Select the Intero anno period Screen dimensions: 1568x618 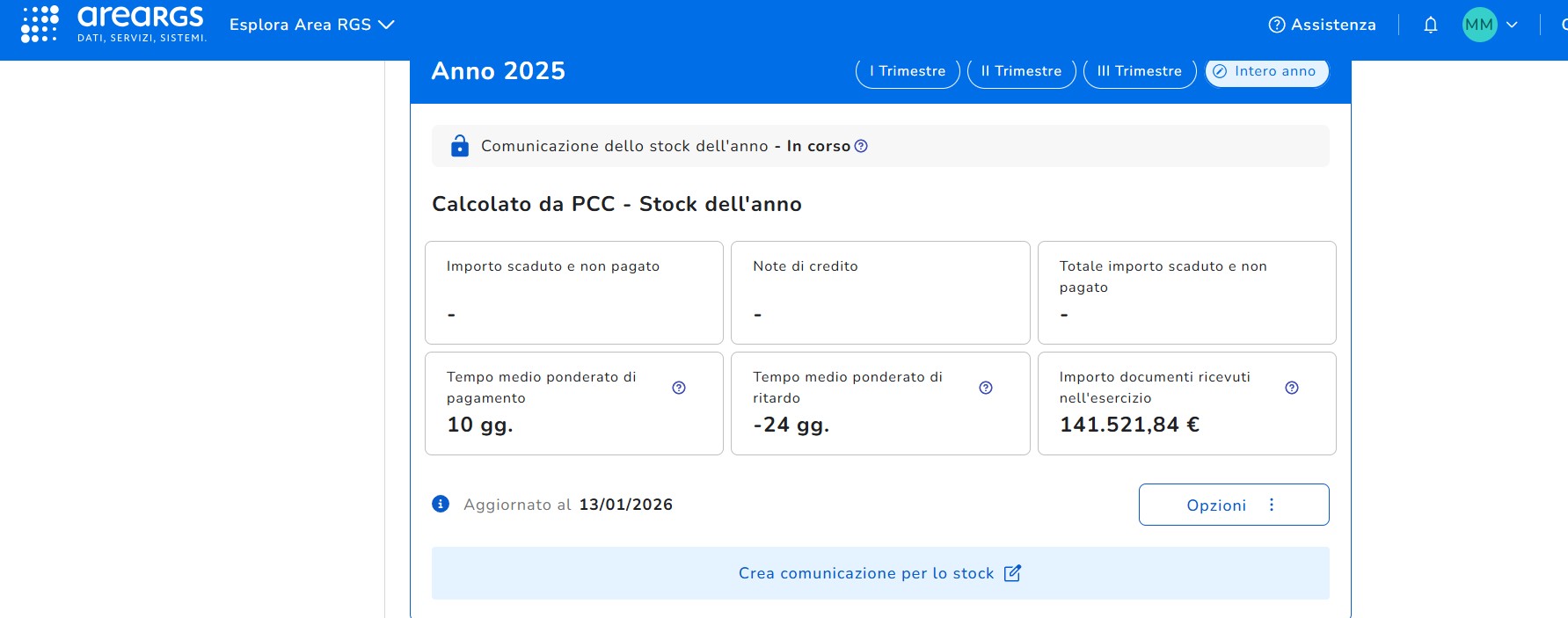click(x=1266, y=71)
